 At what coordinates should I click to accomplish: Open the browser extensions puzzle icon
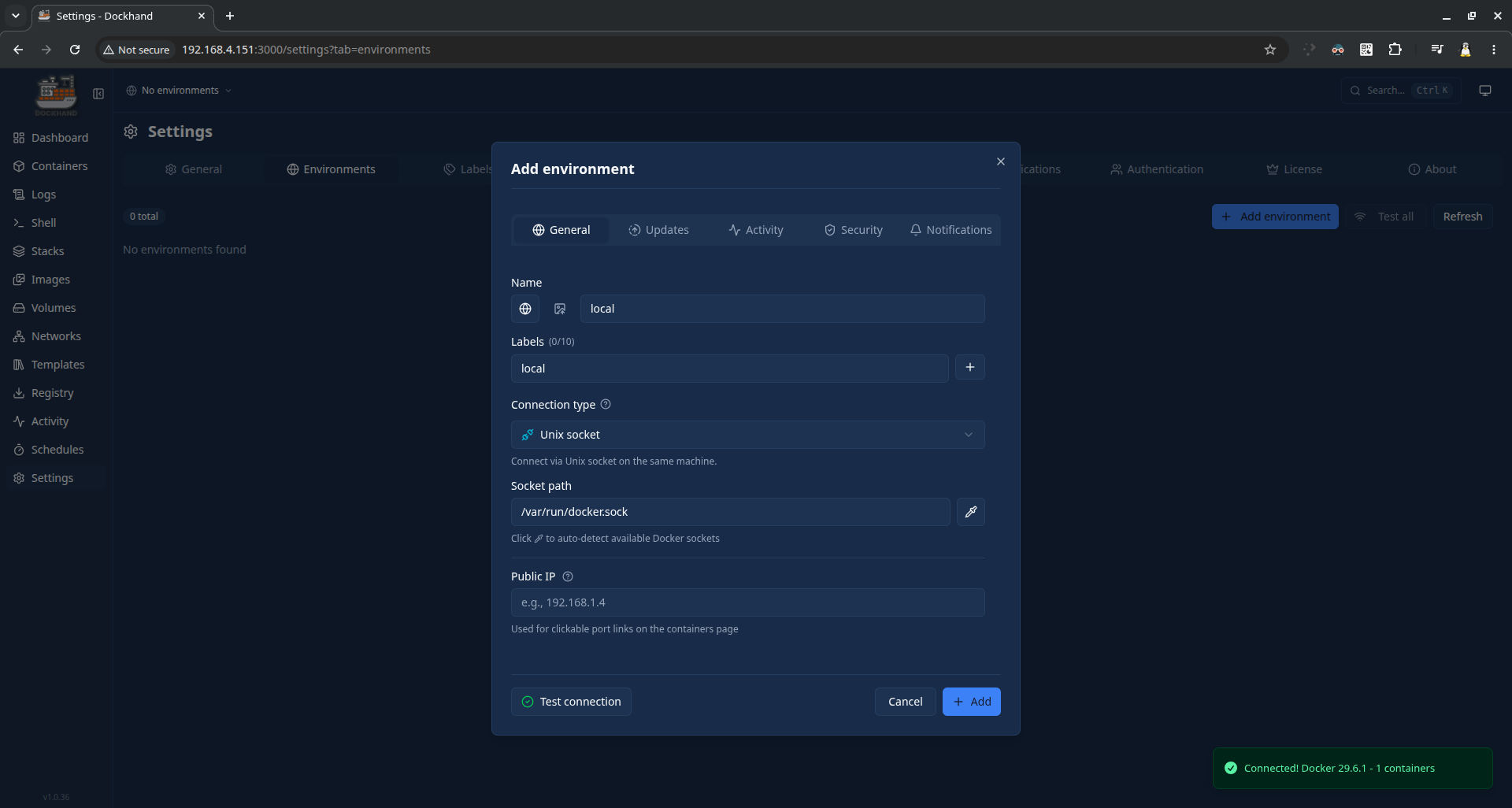(x=1395, y=50)
